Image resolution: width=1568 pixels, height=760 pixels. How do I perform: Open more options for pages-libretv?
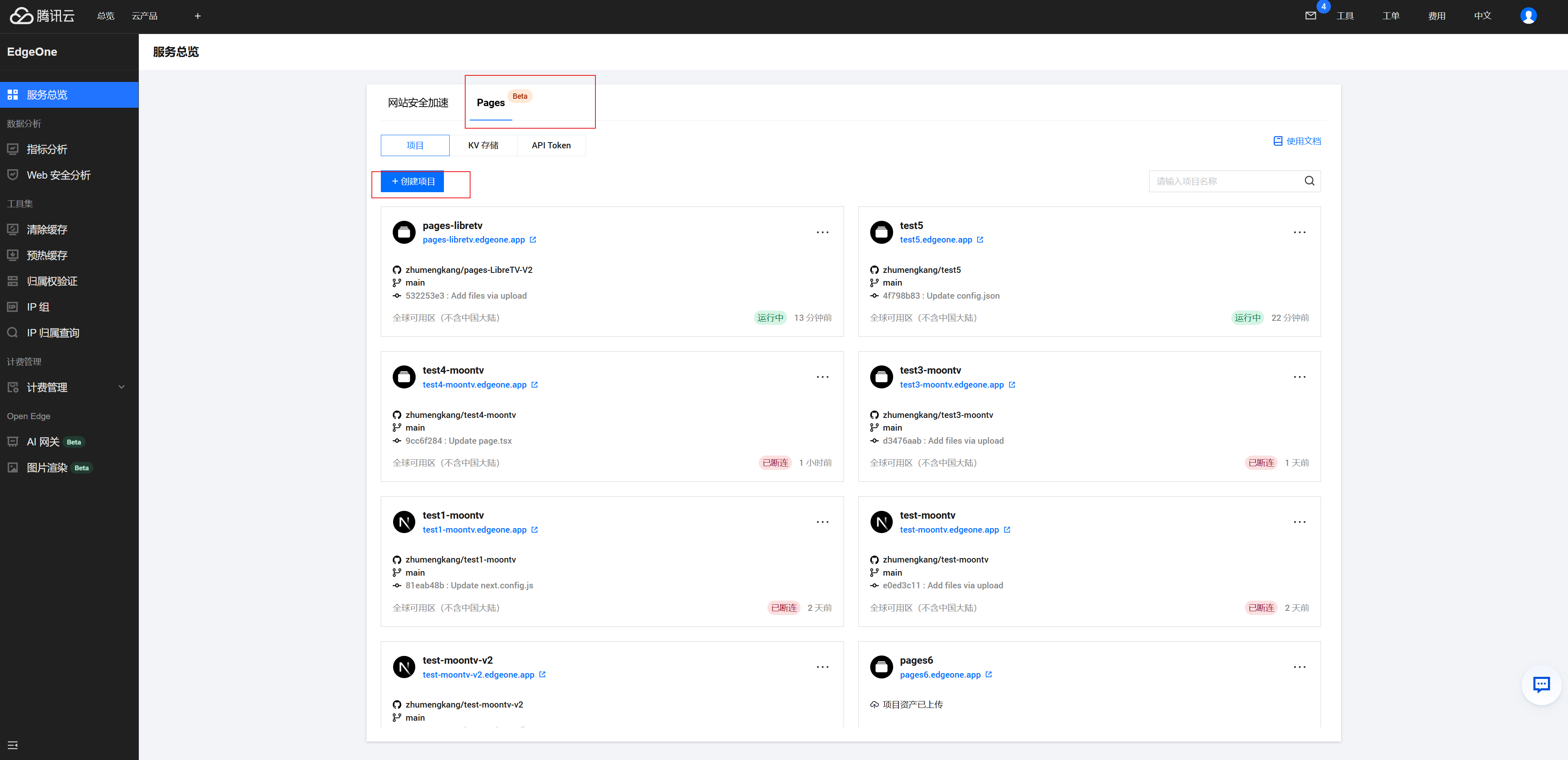[x=822, y=232]
